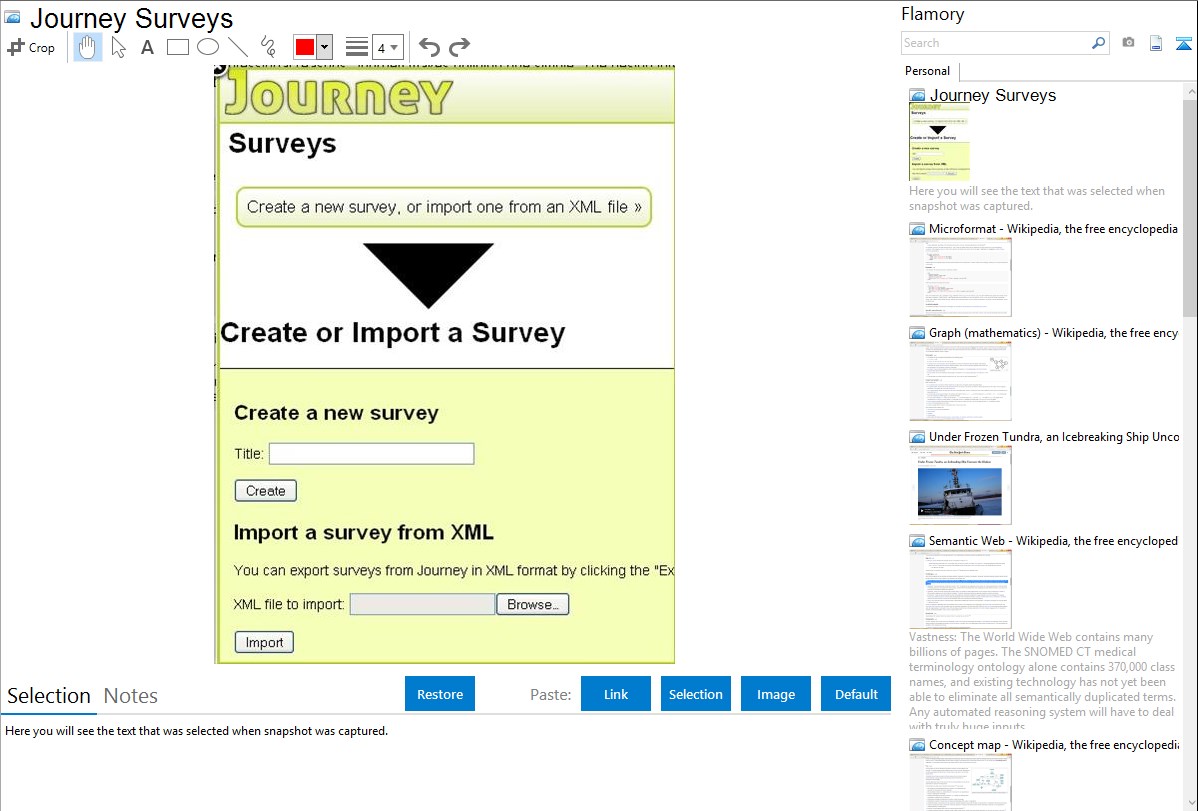
Task: Open the Microformat Wikipedia snapshot thumbnail
Action: pyautogui.click(x=960, y=277)
